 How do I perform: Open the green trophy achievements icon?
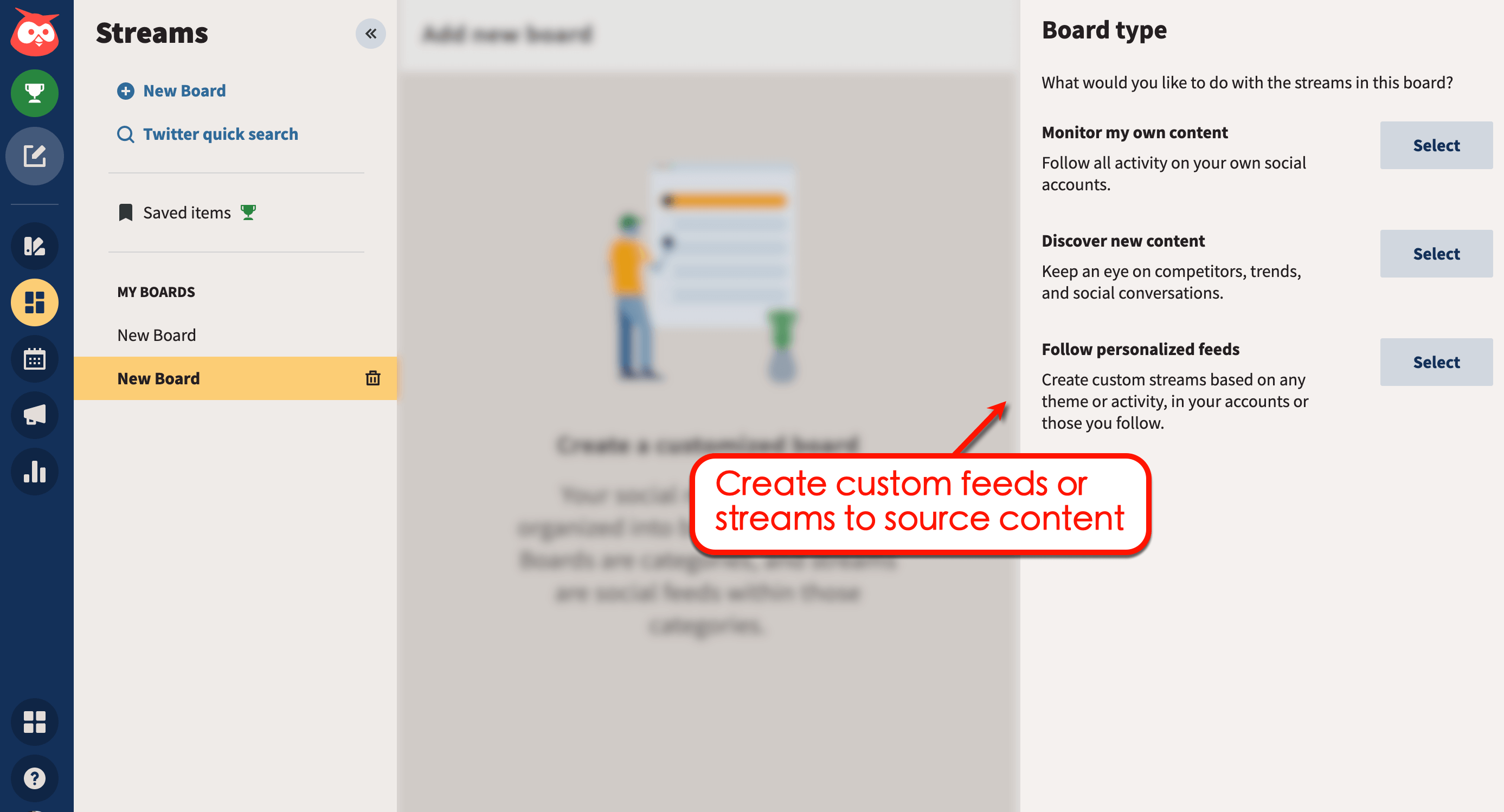point(35,93)
